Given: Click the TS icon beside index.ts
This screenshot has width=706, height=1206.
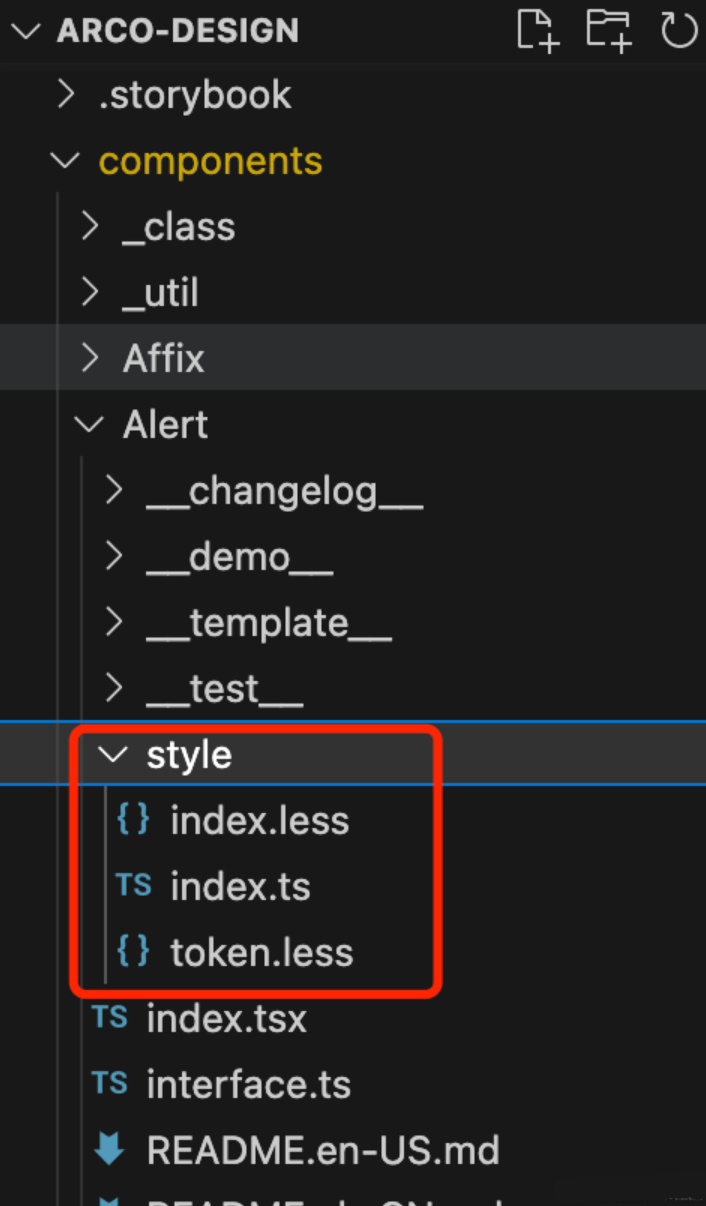Looking at the screenshot, I should pos(133,886).
